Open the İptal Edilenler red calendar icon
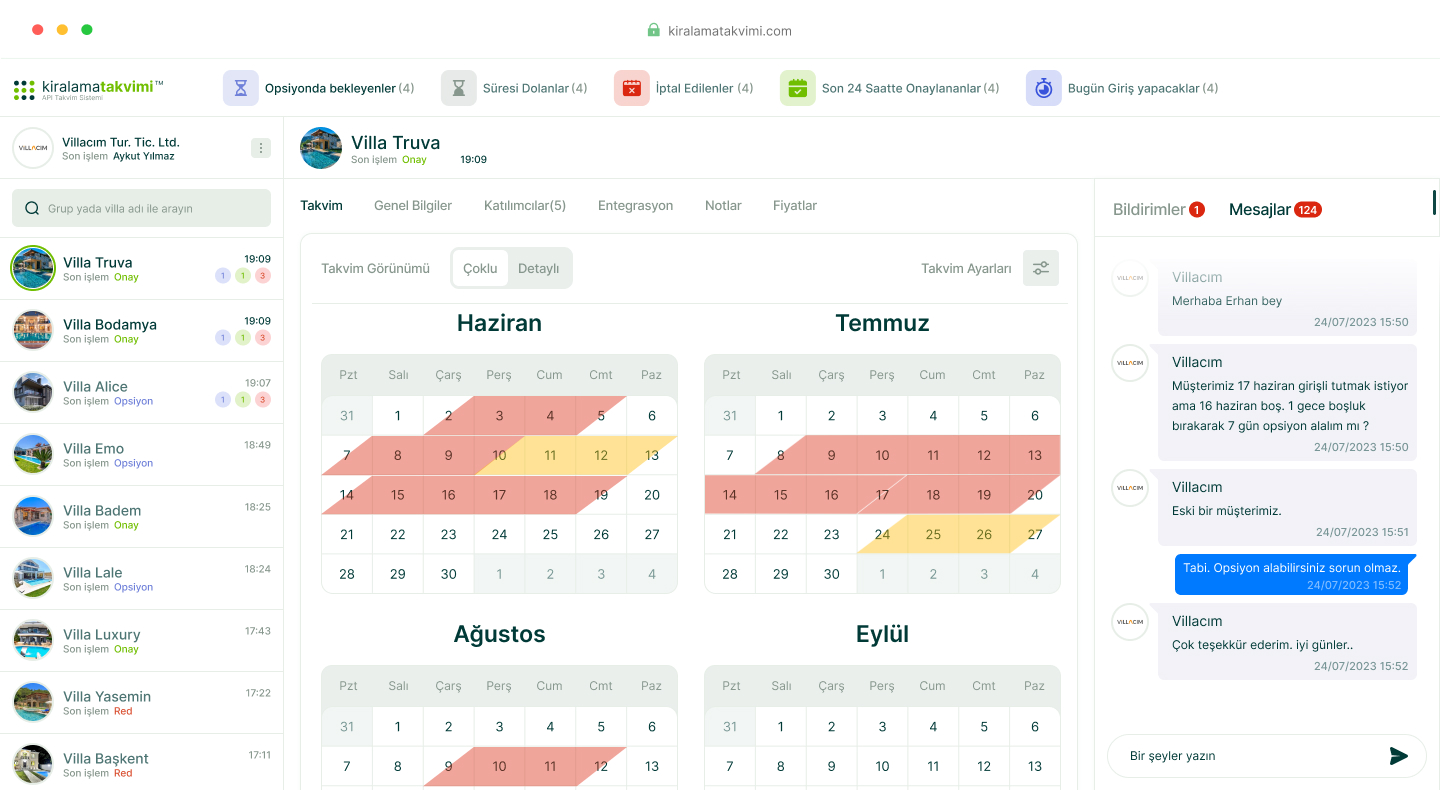 point(631,88)
